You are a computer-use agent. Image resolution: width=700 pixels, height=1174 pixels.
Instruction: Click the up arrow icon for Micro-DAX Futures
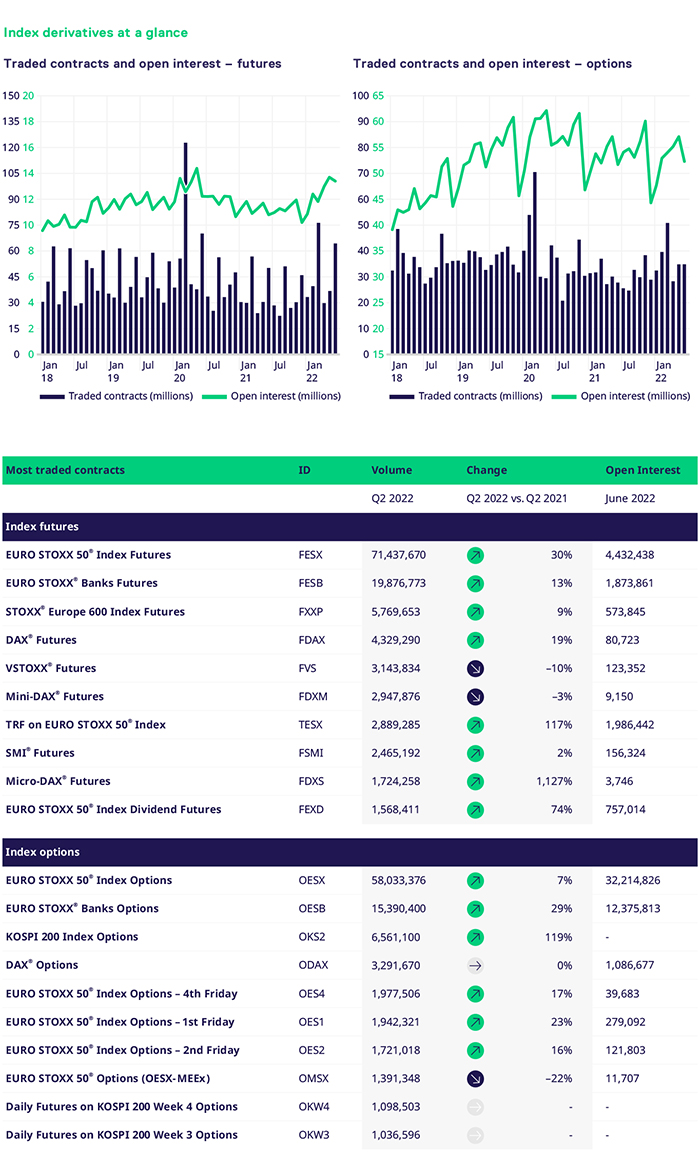[475, 781]
